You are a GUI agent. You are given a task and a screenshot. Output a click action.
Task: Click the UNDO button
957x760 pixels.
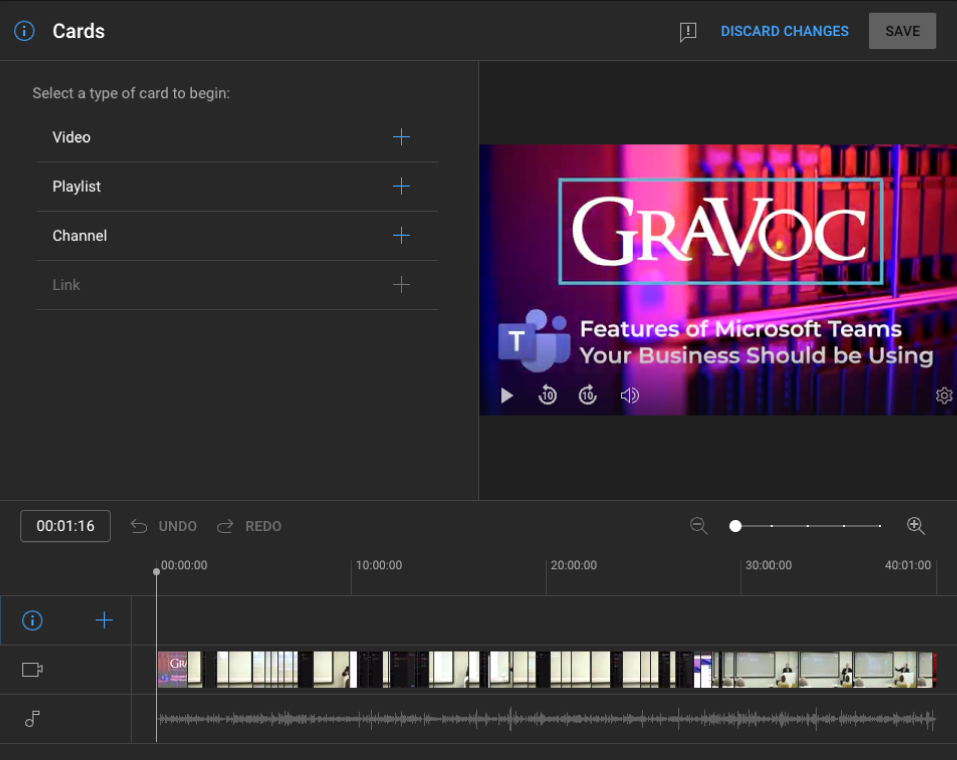click(164, 526)
